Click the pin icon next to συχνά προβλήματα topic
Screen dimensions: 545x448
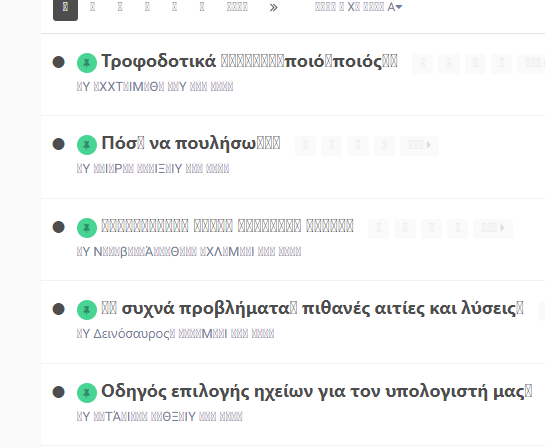87,310
